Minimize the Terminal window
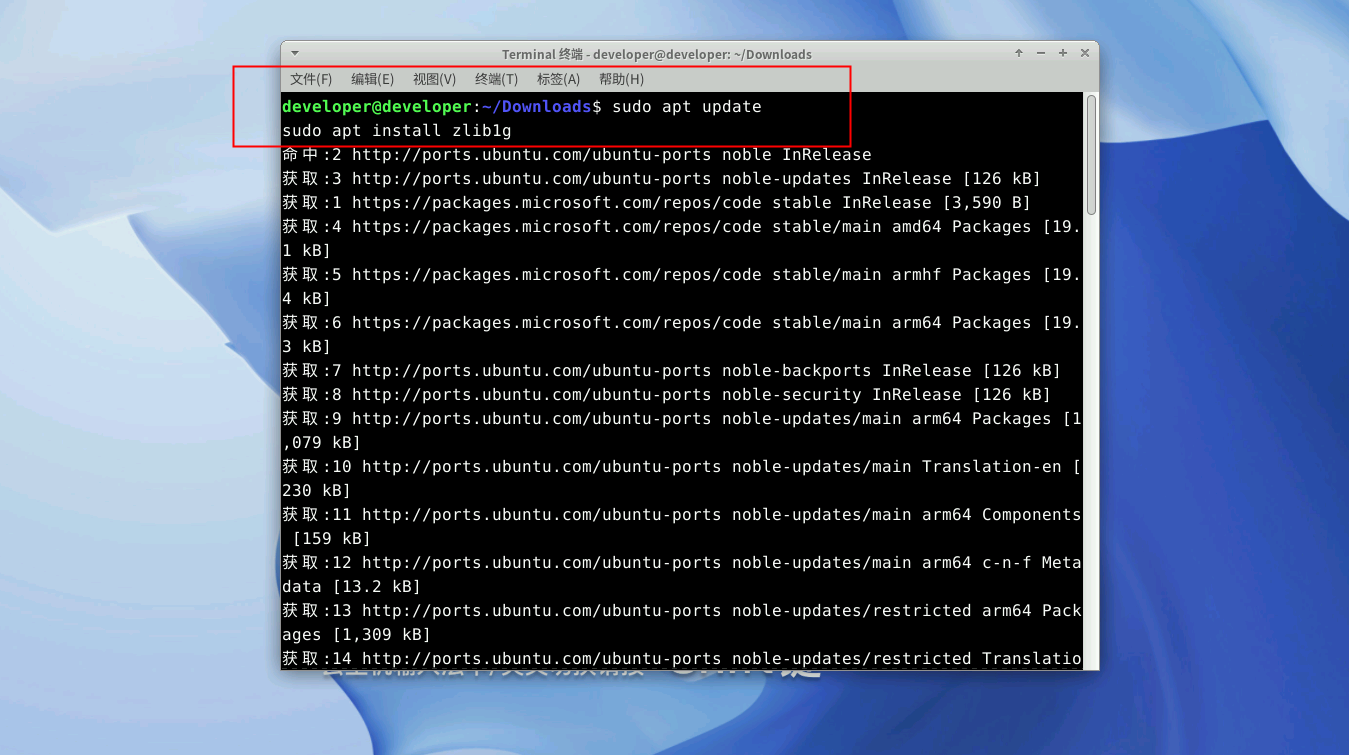Image resolution: width=1349 pixels, height=755 pixels. click(1041, 53)
